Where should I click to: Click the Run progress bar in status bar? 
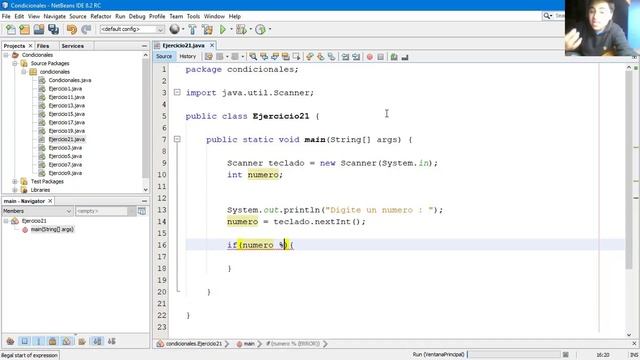point(514,355)
